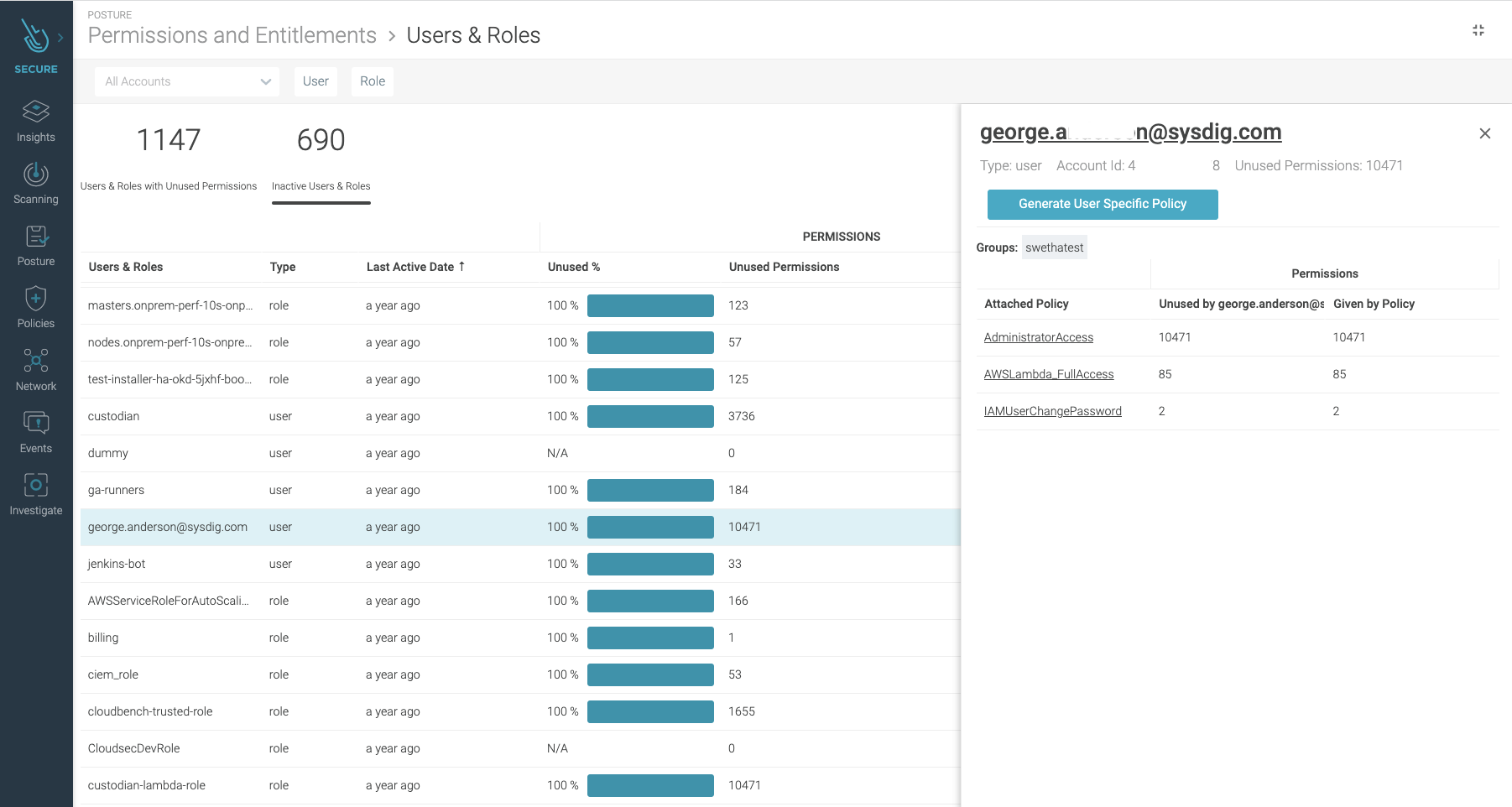Click the swethatest group tag
The width and height of the screenshot is (1512, 807).
(1055, 247)
